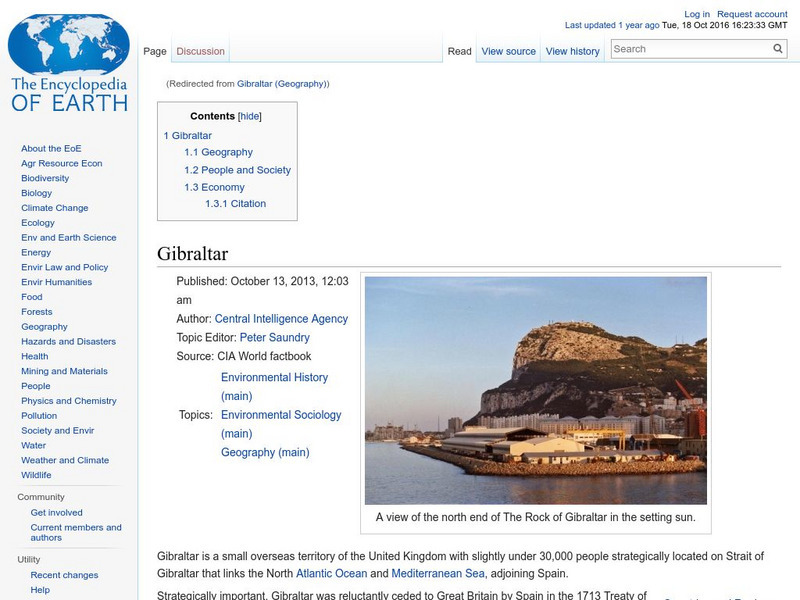Viewport: 800px width, 600px height.
Task: Select the Read tab
Action: [x=459, y=51]
